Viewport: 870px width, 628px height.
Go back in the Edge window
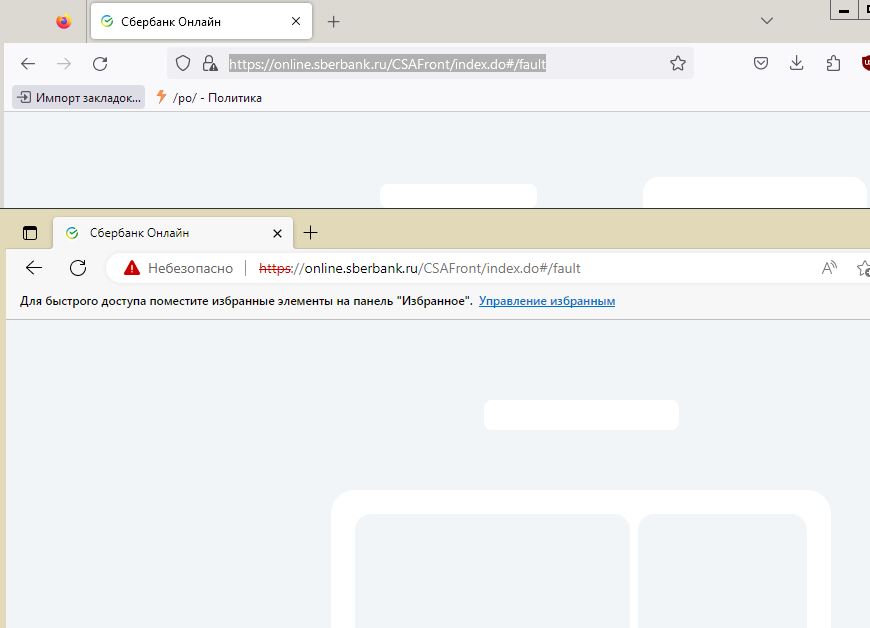tap(34, 268)
